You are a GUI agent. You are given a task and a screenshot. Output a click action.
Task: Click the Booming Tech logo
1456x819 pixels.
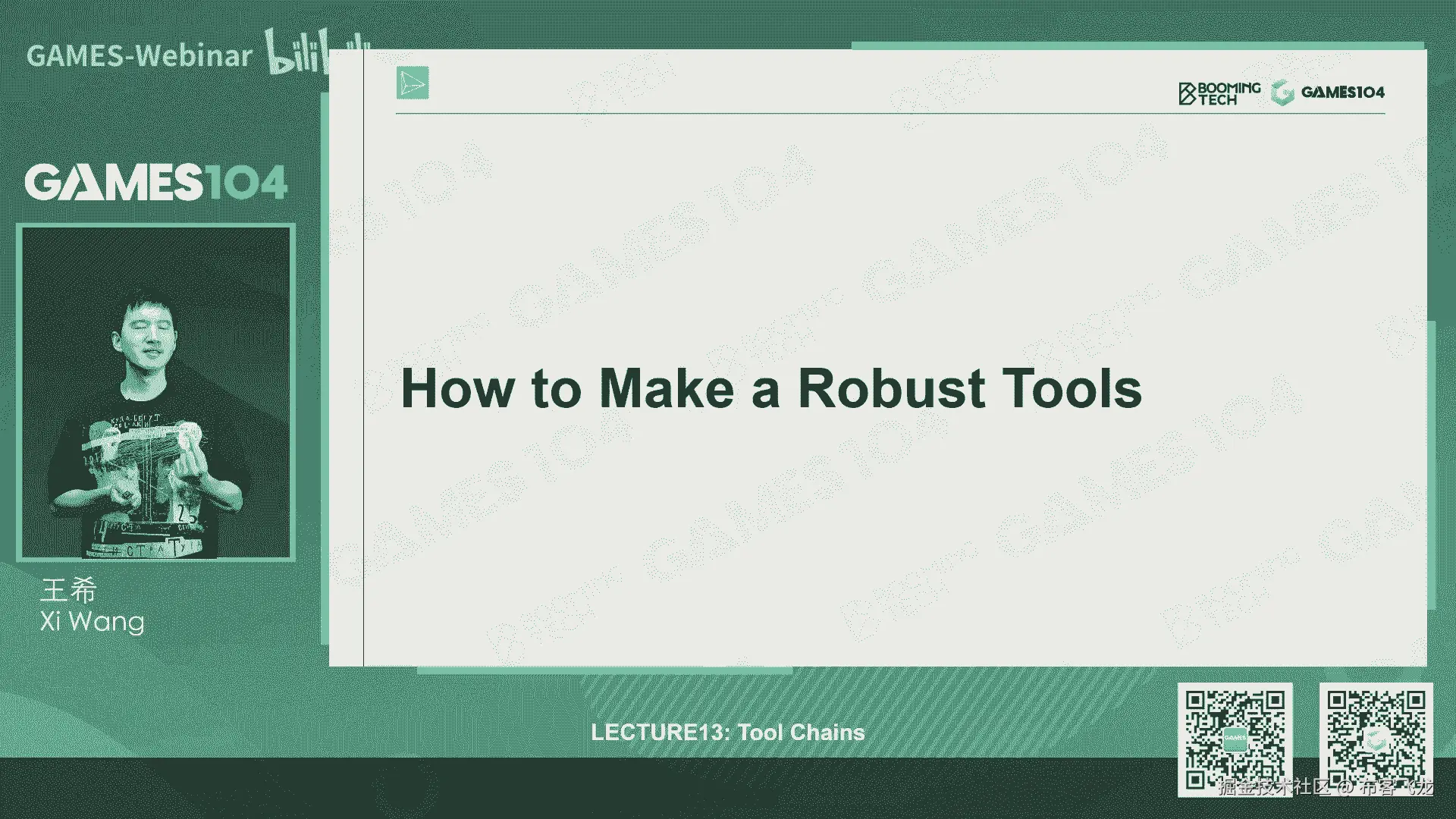[x=1219, y=93]
